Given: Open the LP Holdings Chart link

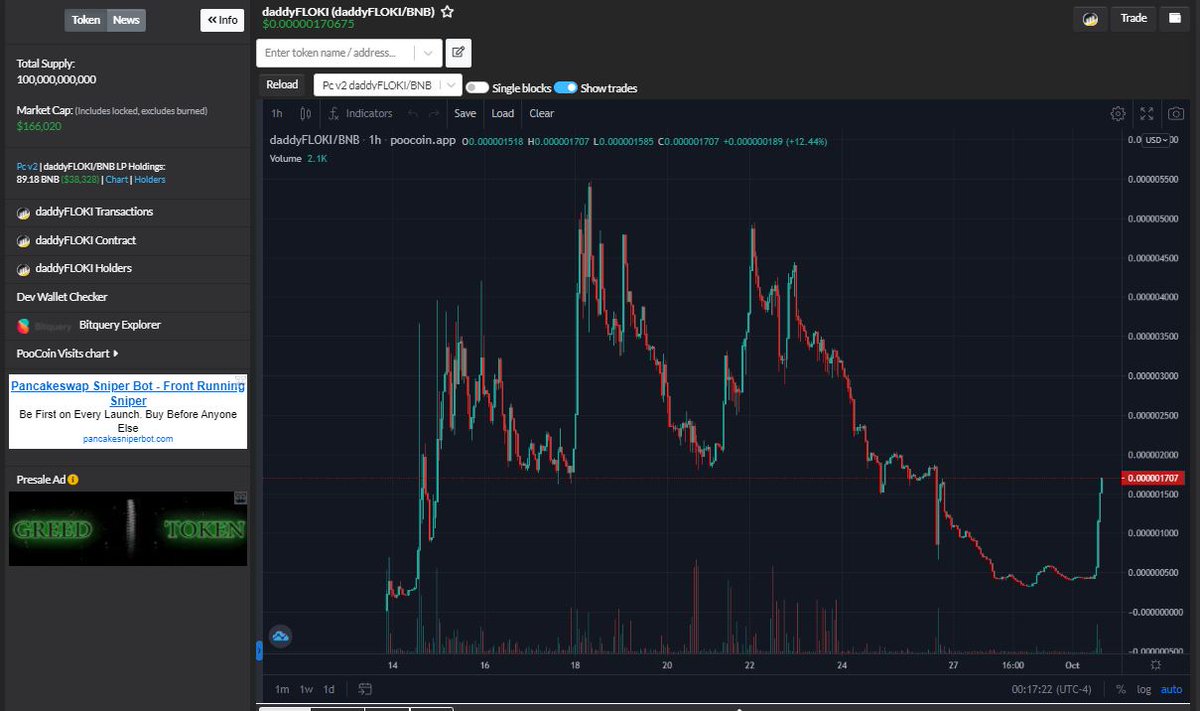Looking at the screenshot, I should click(117, 180).
